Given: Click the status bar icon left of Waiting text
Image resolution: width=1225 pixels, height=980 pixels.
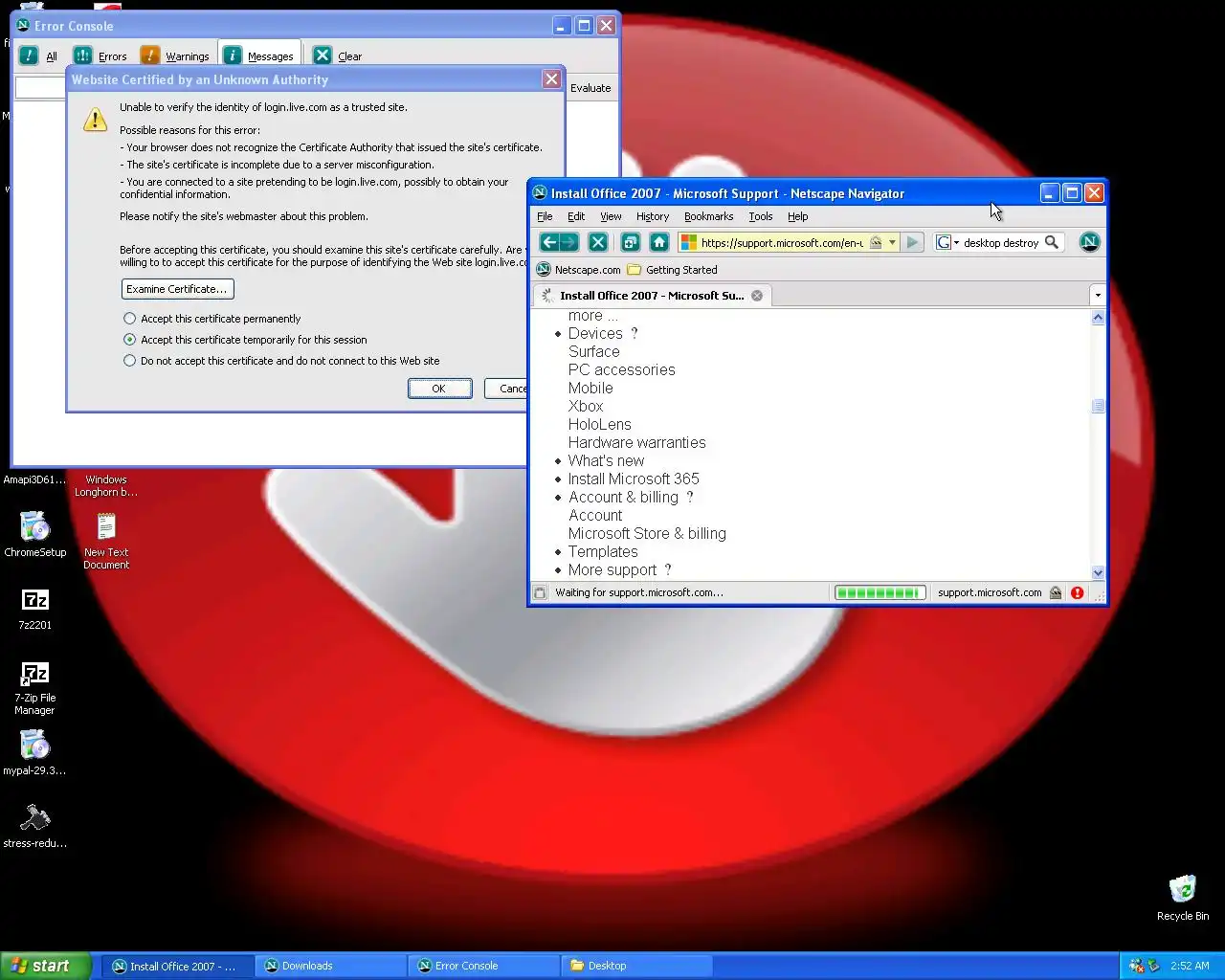Looking at the screenshot, I should coord(540,592).
